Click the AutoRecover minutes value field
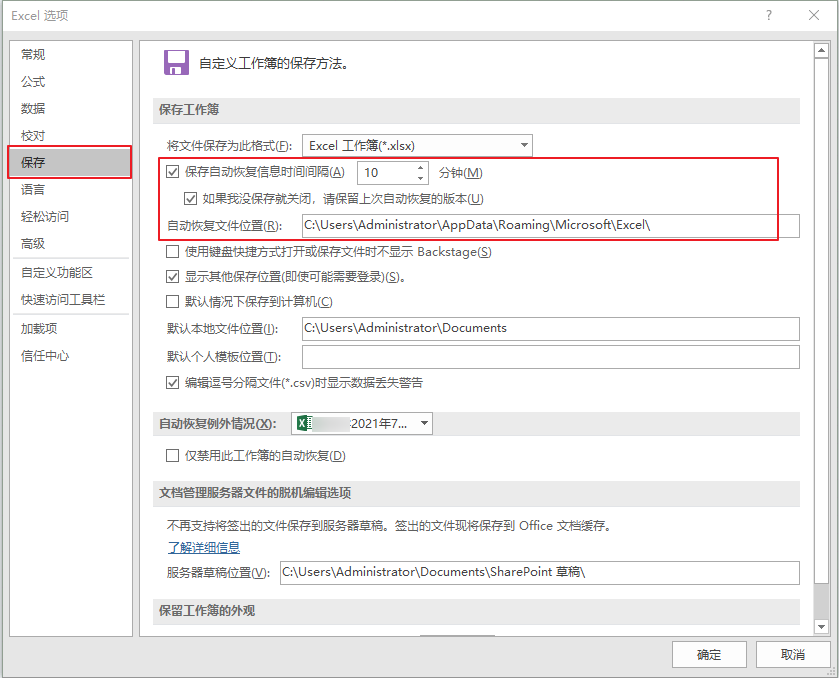 point(386,173)
